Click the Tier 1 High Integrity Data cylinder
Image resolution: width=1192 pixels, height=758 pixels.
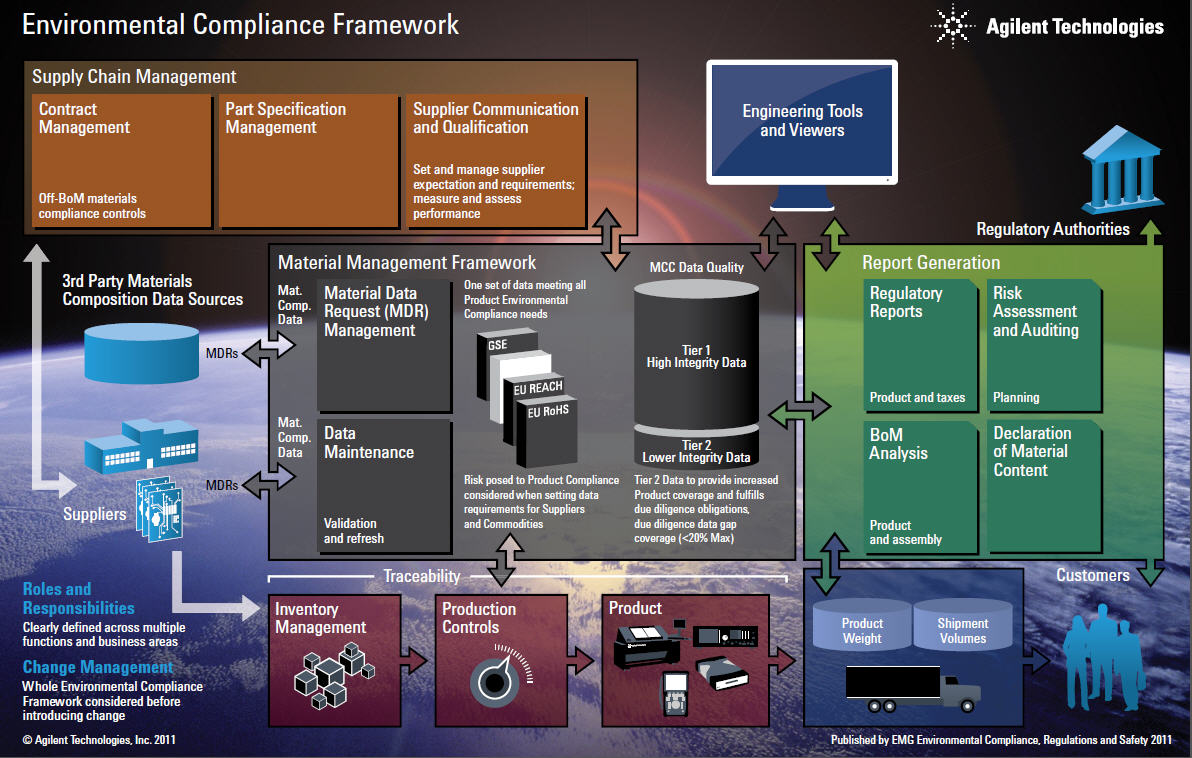pyautogui.click(x=696, y=355)
